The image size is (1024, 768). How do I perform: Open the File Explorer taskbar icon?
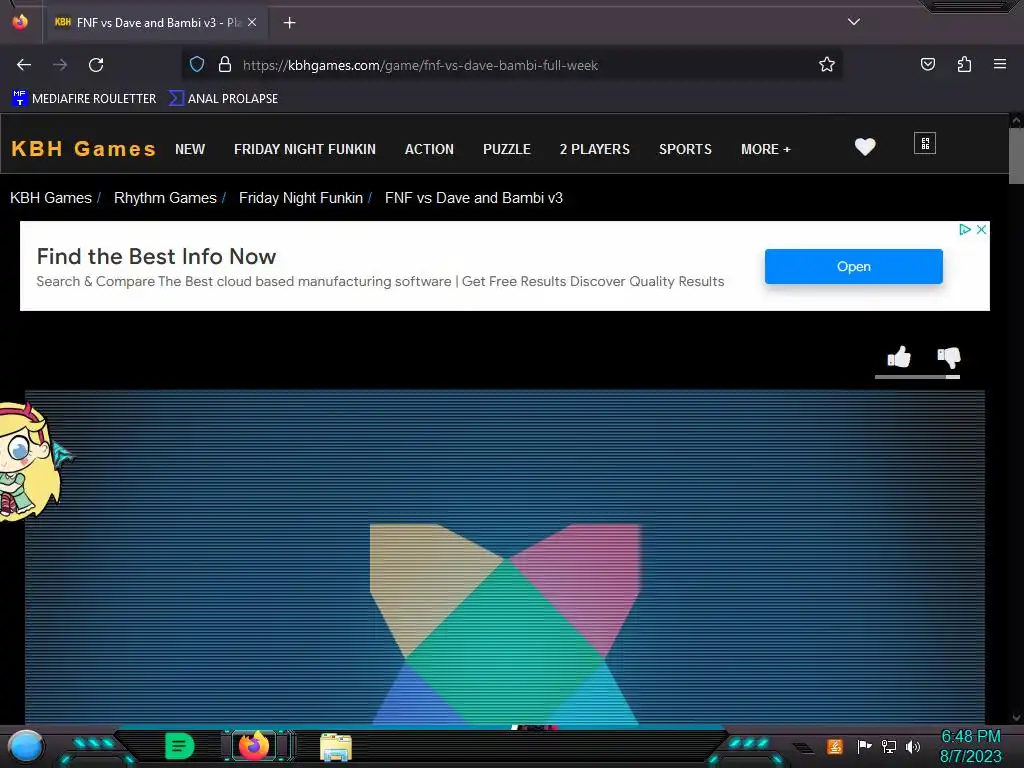(x=336, y=747)
